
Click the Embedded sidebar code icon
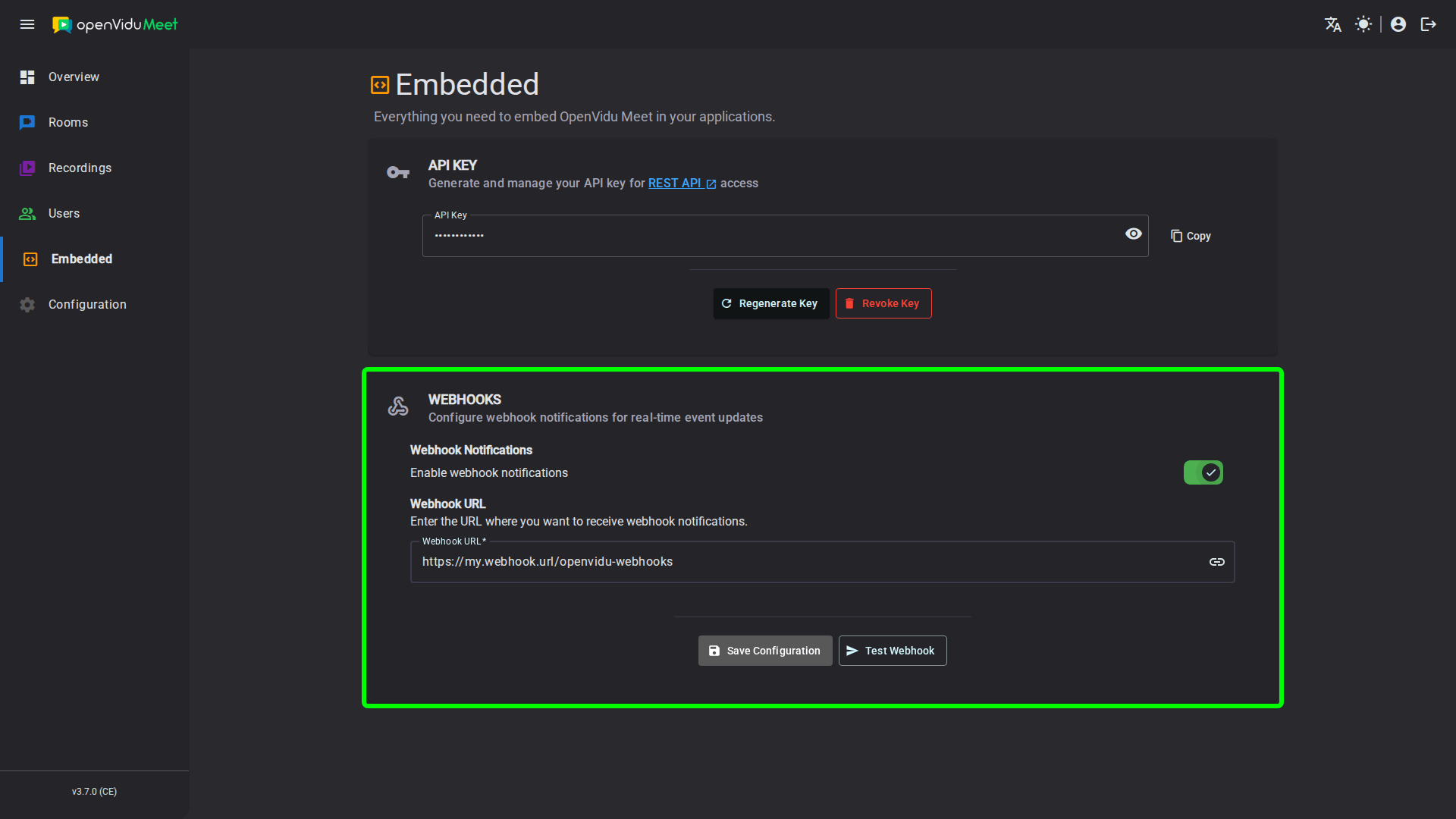(30, 259)
